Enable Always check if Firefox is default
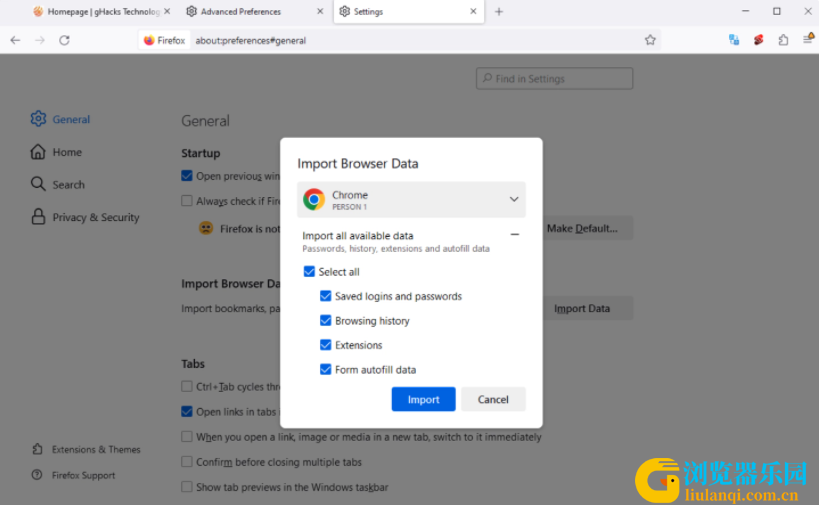The height and width of the screenshot is (505, 821). (187, 201)
